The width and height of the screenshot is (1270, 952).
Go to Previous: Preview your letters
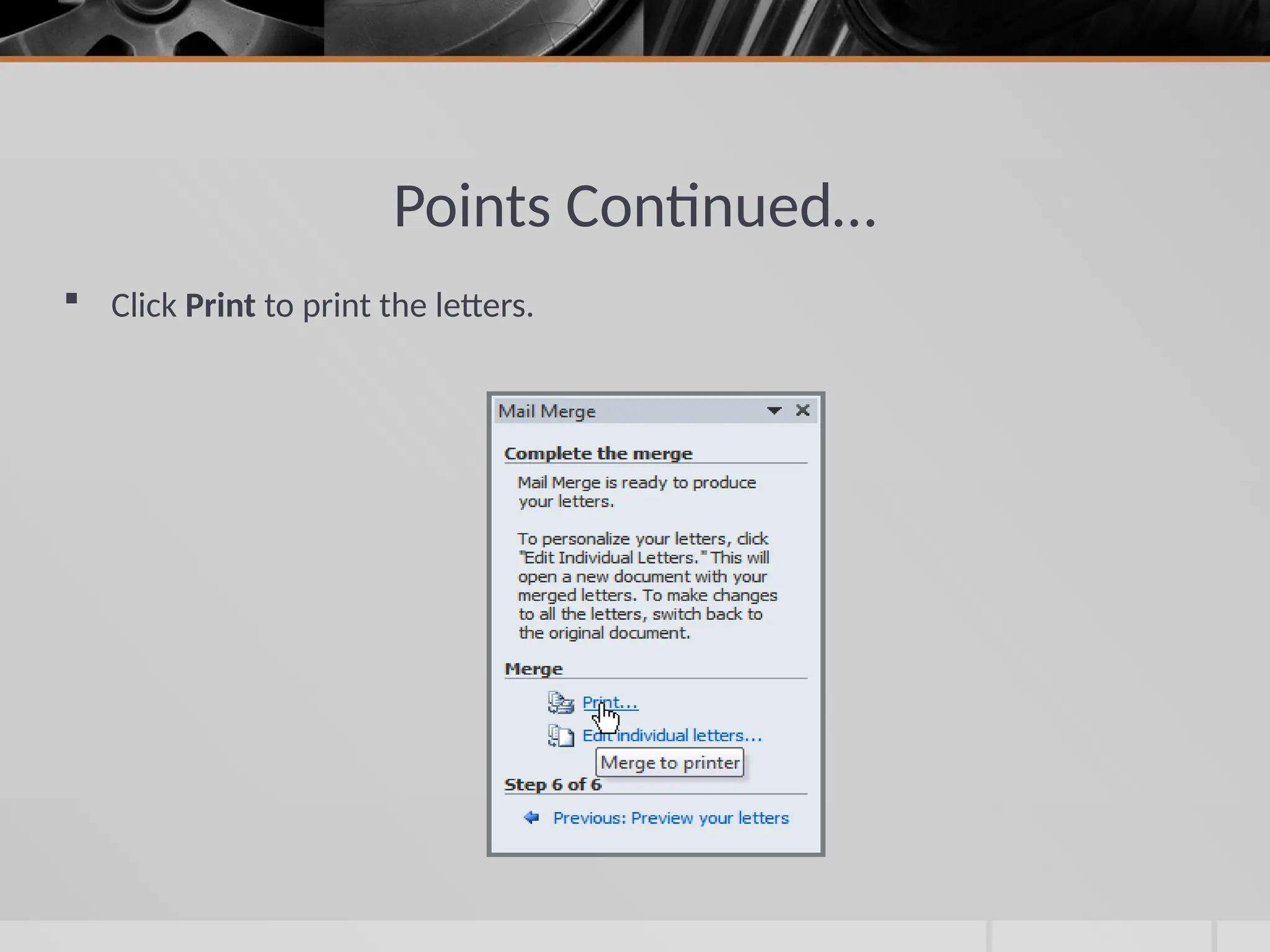(671, 818)
